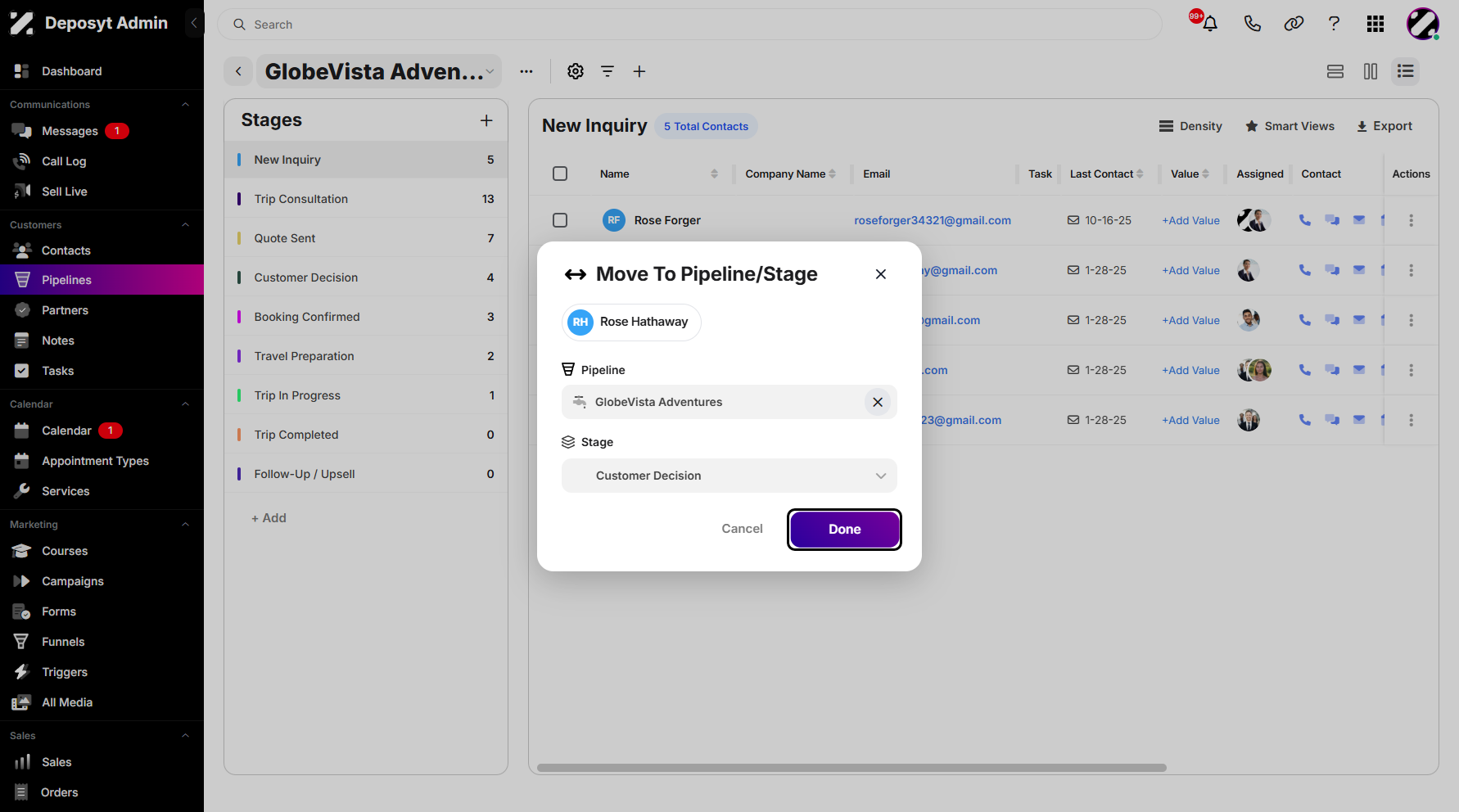
Task: Collapse the Marketing sidebar section
Action: [185, 525]
